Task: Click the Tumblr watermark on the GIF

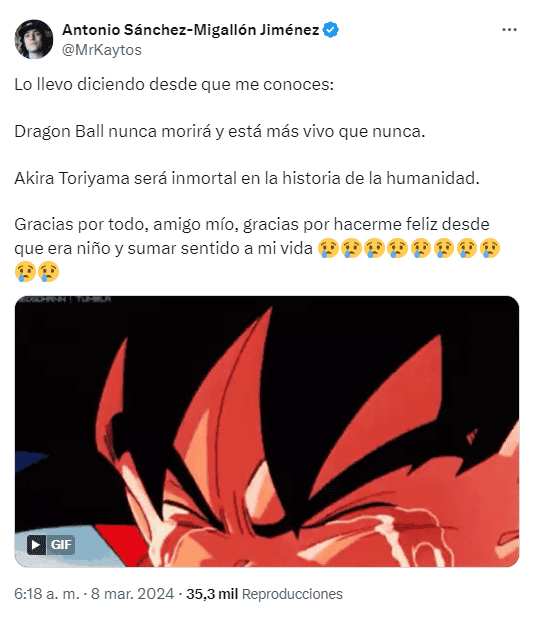Action: [64, 300]
